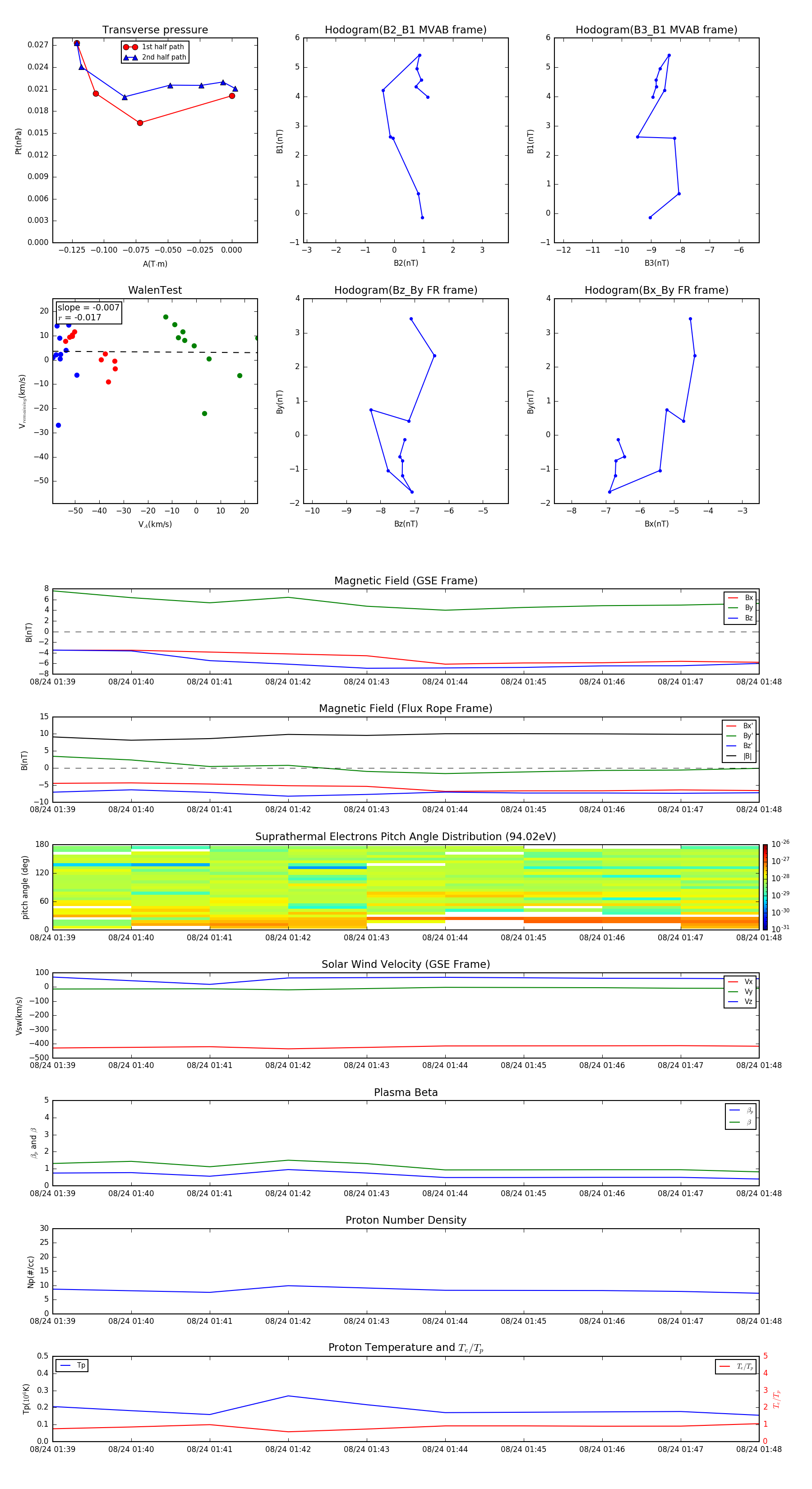The width and height of the screenshot is (812, 1489).
Task: Click the "B2(nT)" x-axis label
Action: point(406,263)
